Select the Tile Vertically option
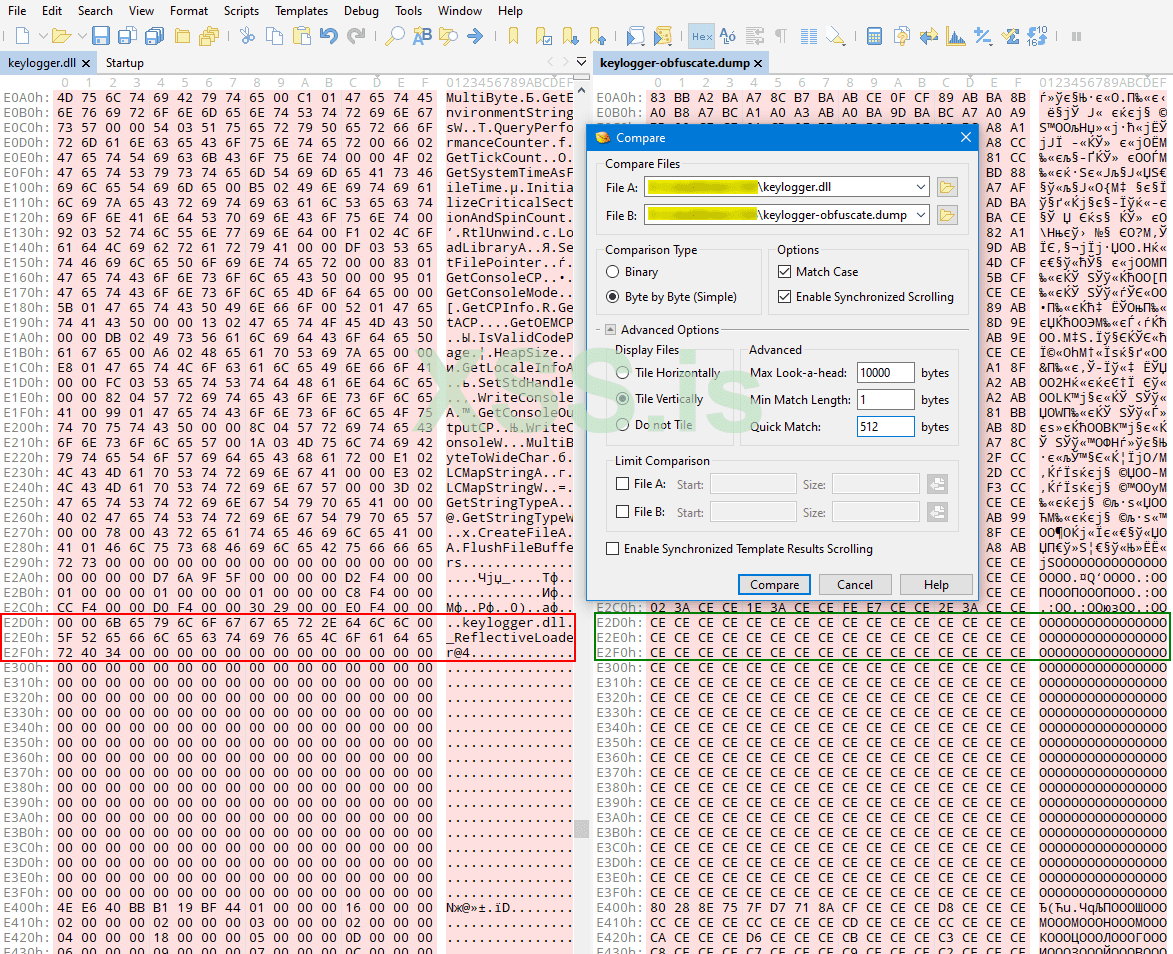1173x954 pixels. point(622,399)
